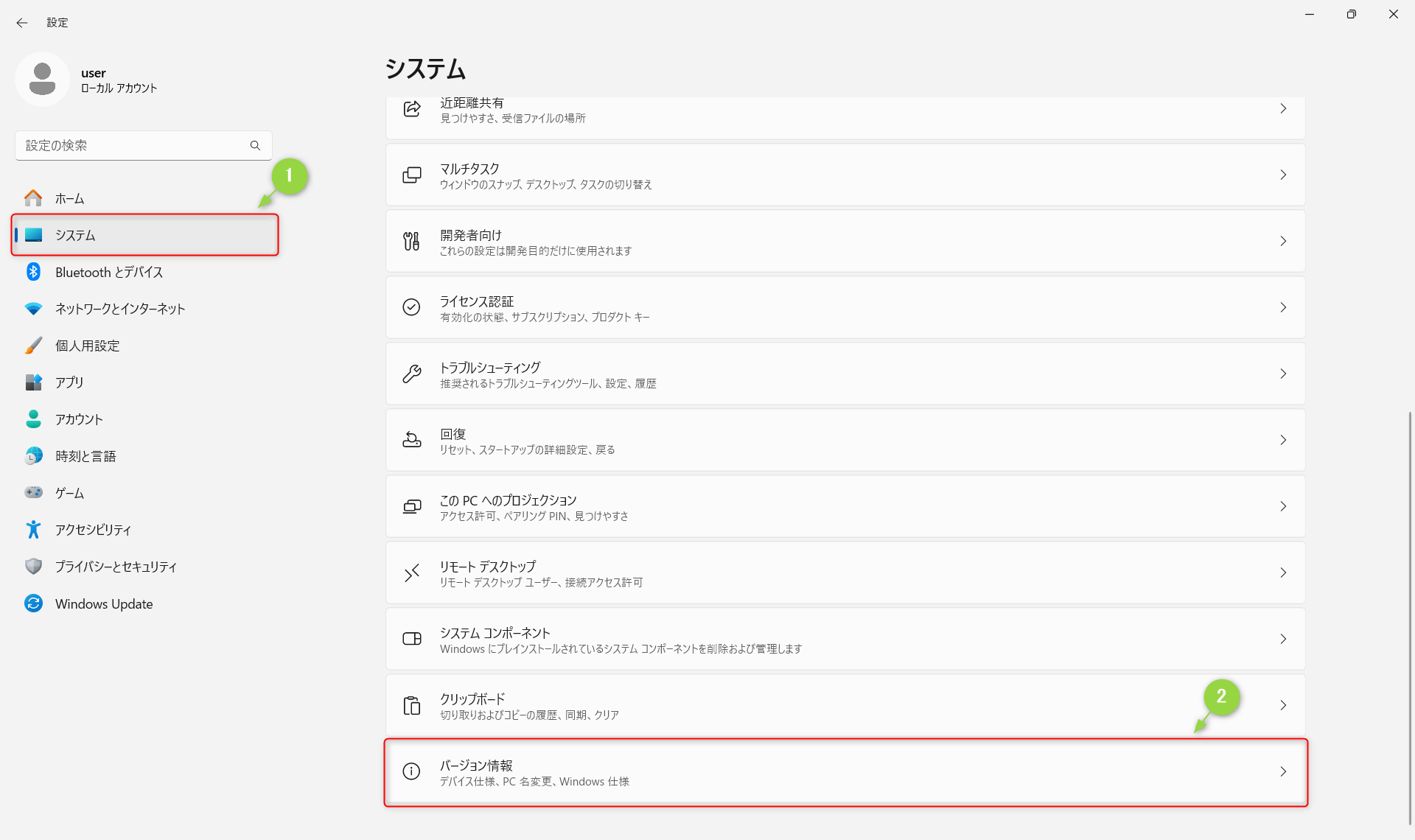Click the back arrow in the title bar

click(22, 23)
